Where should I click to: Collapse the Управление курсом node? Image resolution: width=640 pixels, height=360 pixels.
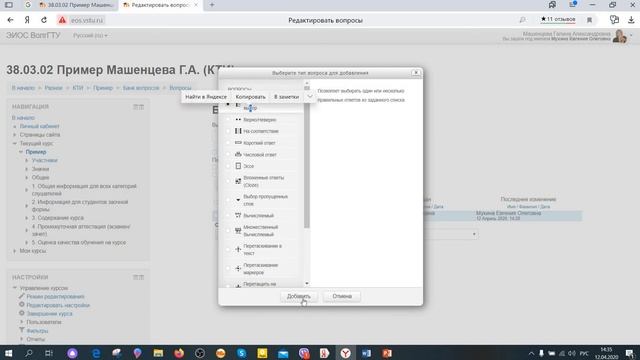pos(15,288)
